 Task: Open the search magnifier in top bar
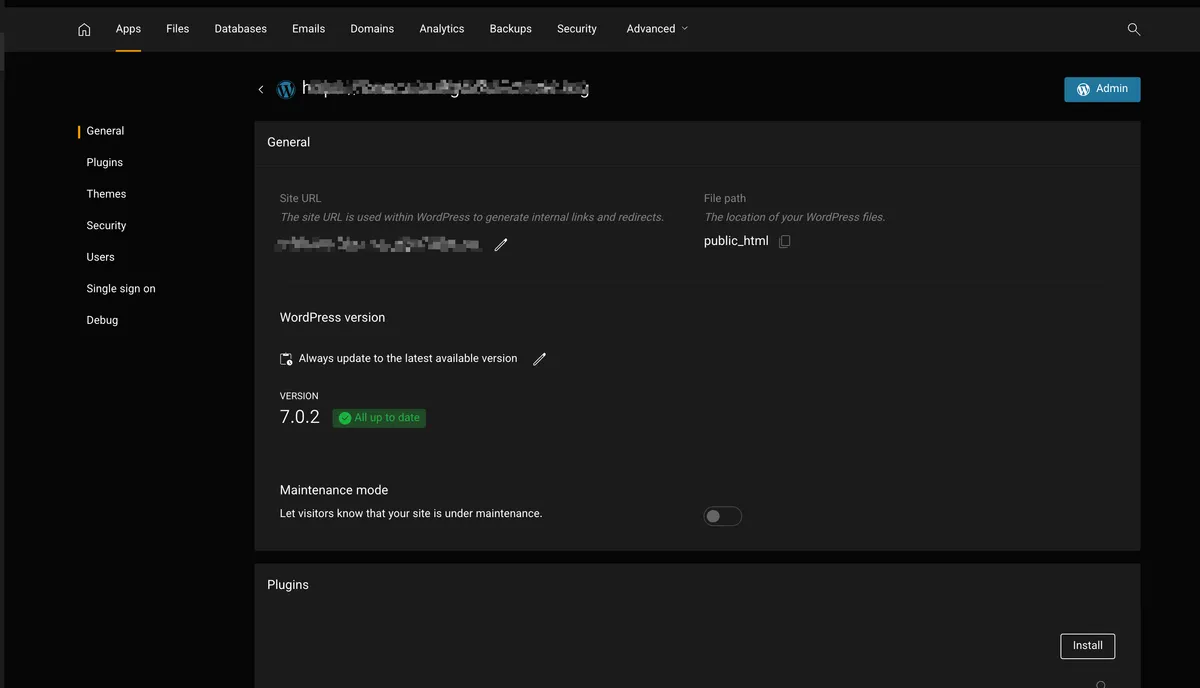pyautogui.click(x=1134, y=29)
